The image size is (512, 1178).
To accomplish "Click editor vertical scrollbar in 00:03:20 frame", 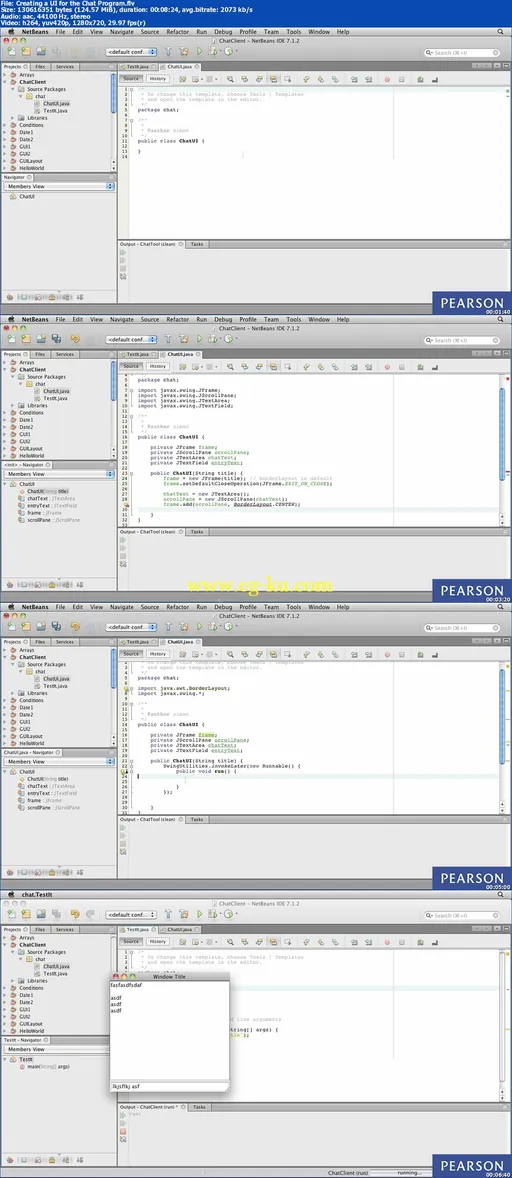I will point(501,449).
